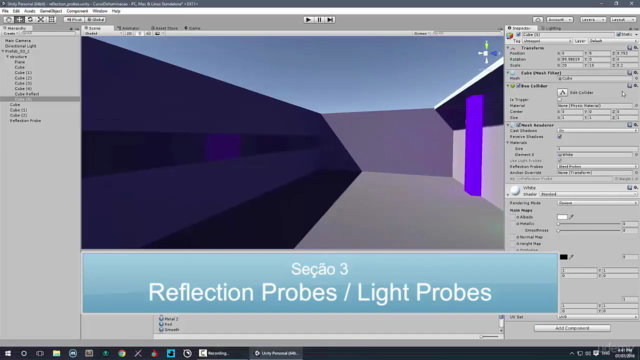Click the Hierarchy search field
The height and width of the screenshot is (360, 640).
[49, 33]
